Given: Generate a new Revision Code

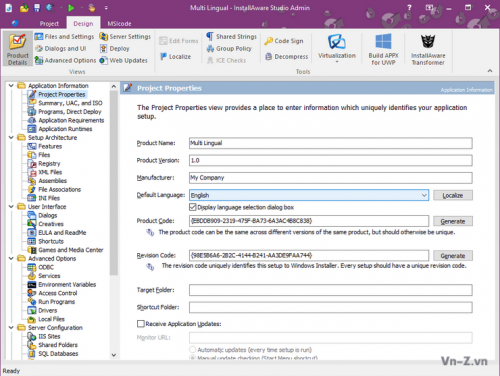Looking at the screenshot, I should coord(453,256).
